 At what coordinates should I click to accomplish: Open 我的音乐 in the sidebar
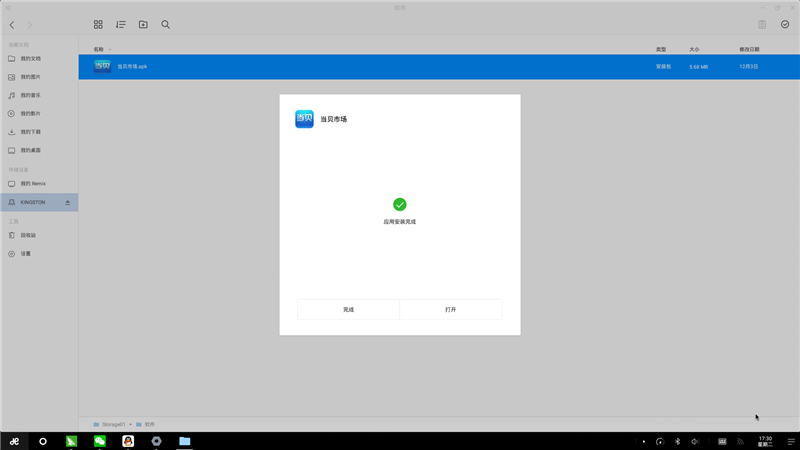pyautogui.click(x=39, y=95)
